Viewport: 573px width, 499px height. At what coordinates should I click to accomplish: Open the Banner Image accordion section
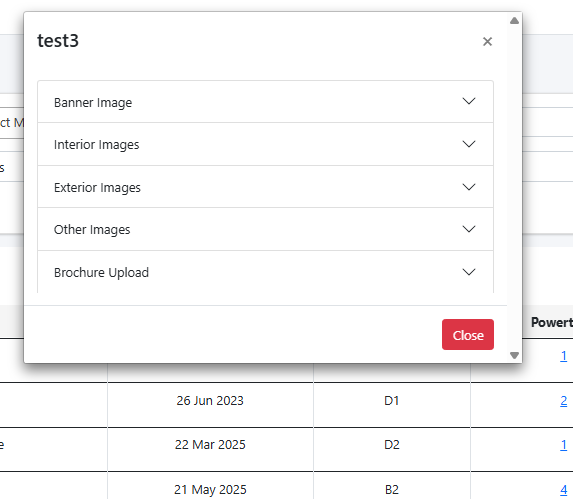(x=266, y=102)
